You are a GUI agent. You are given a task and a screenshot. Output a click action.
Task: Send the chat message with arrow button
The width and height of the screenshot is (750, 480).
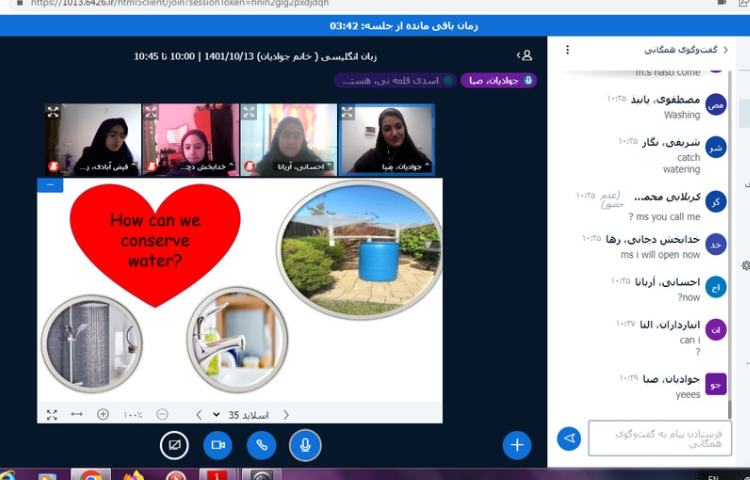click(x=569, y=438)
